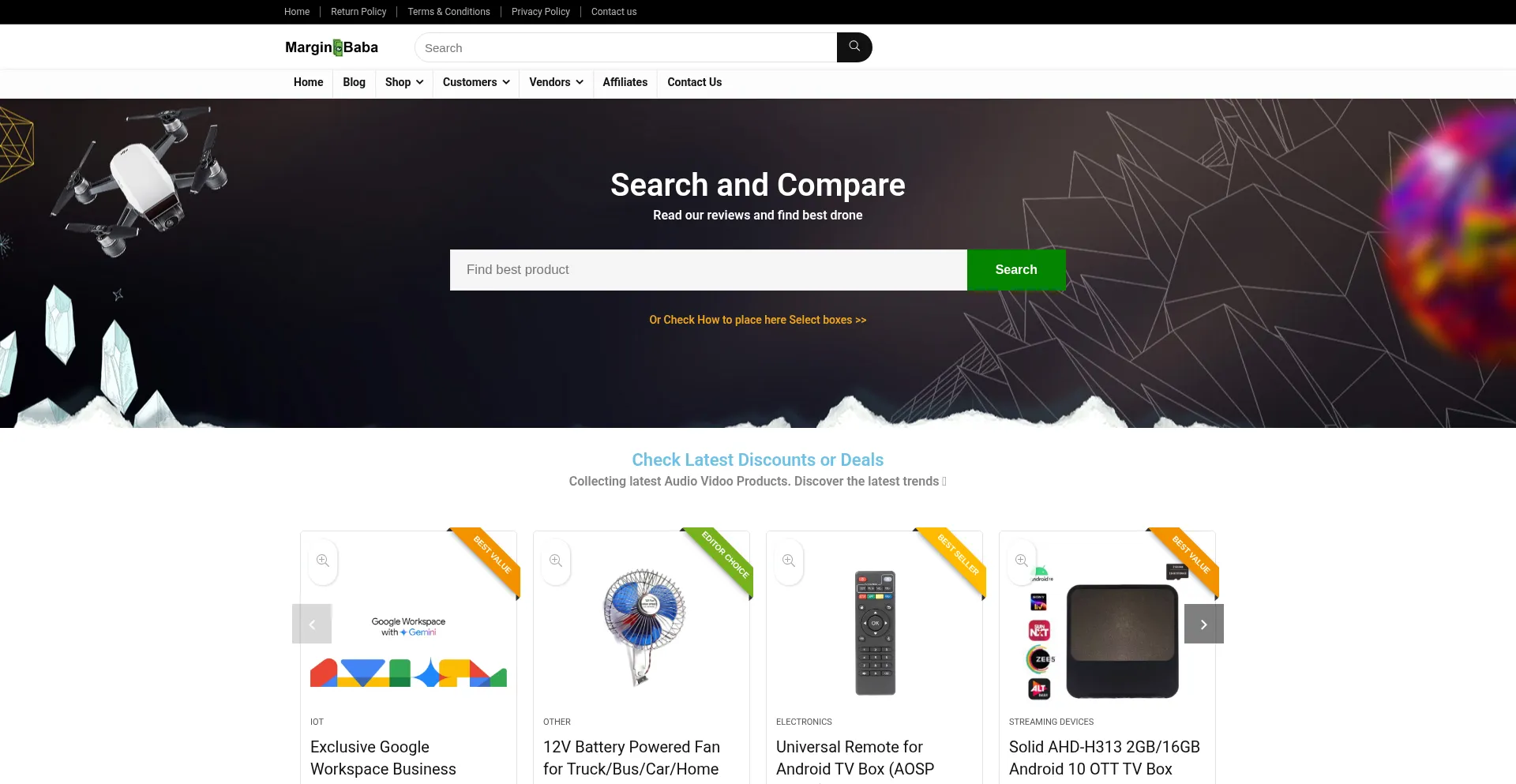Follow the 'Check How to place here Select boxes' link
Viewport: 1516px width, 784px height.
758,320
